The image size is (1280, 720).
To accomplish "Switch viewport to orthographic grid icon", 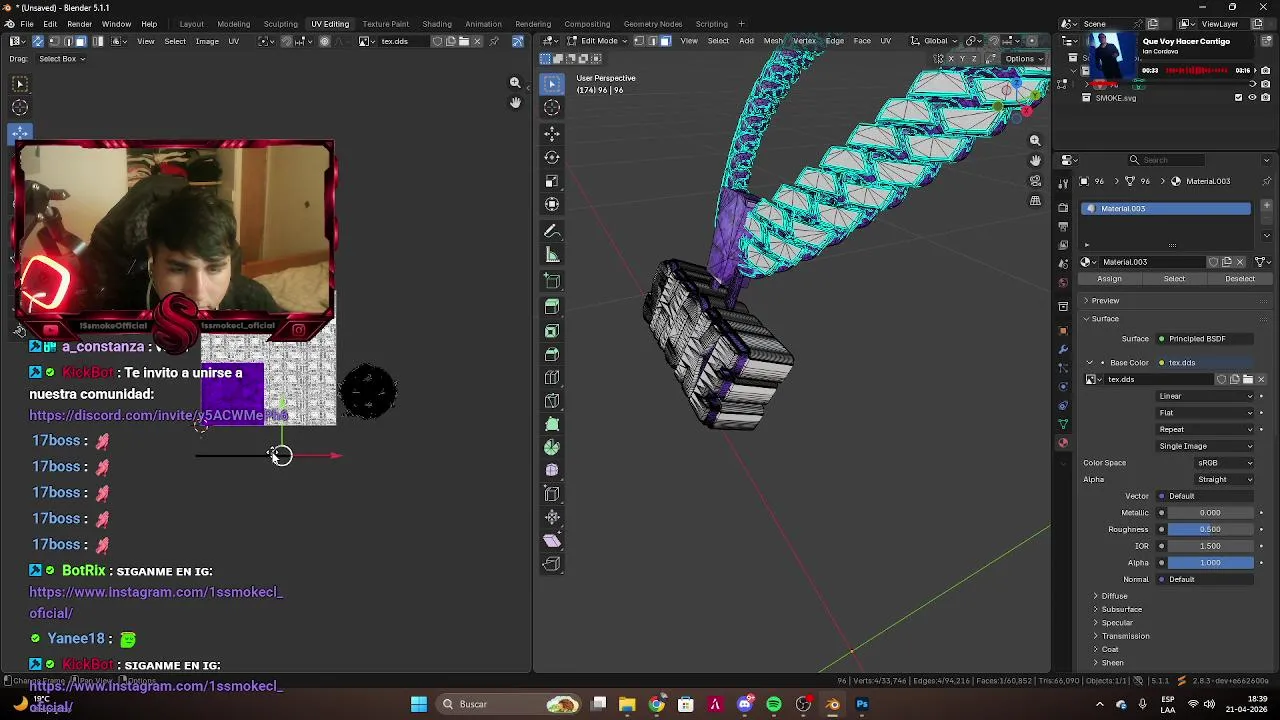I will coord(1035,201).
